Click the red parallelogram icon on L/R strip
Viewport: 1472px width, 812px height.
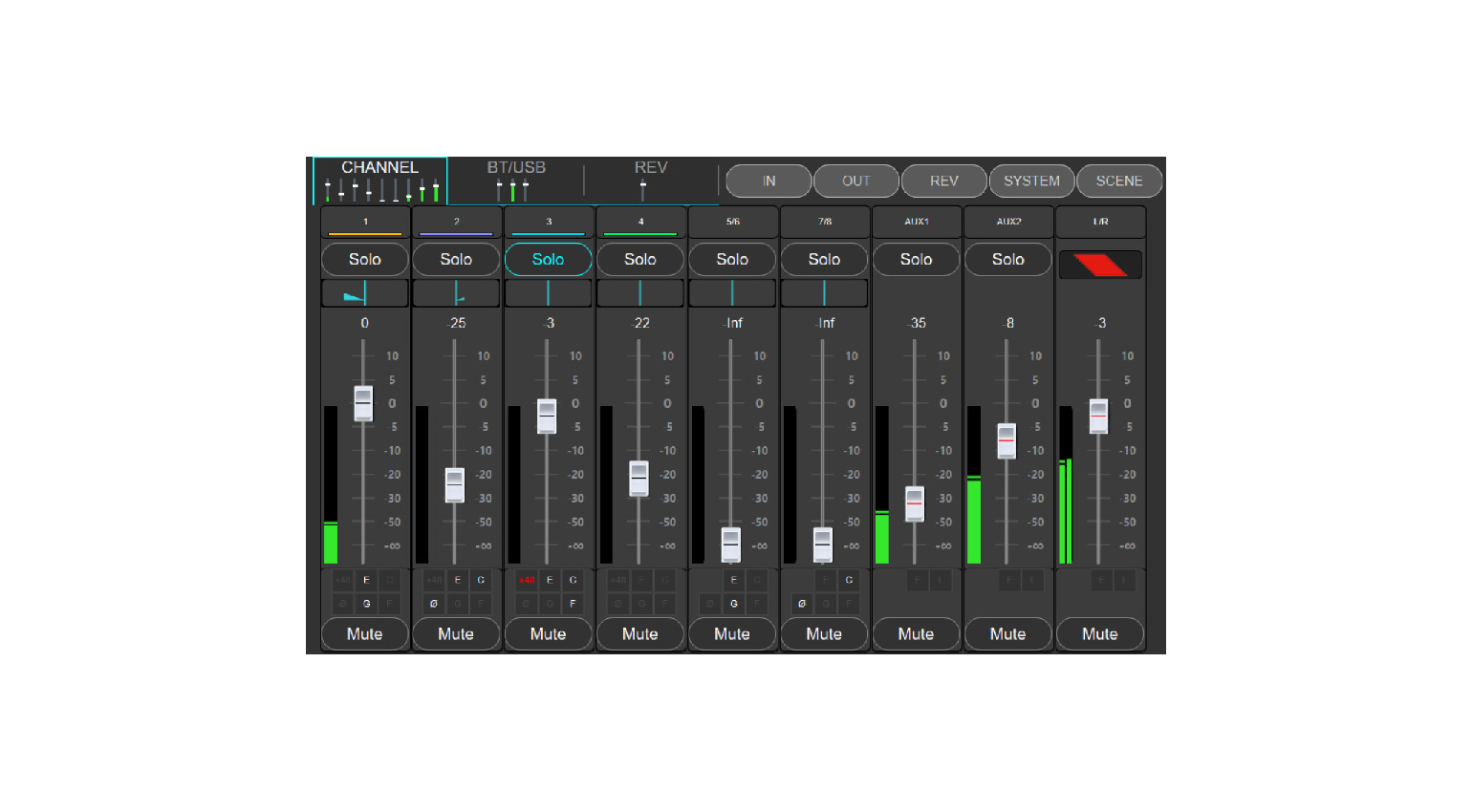[1100, 265]
